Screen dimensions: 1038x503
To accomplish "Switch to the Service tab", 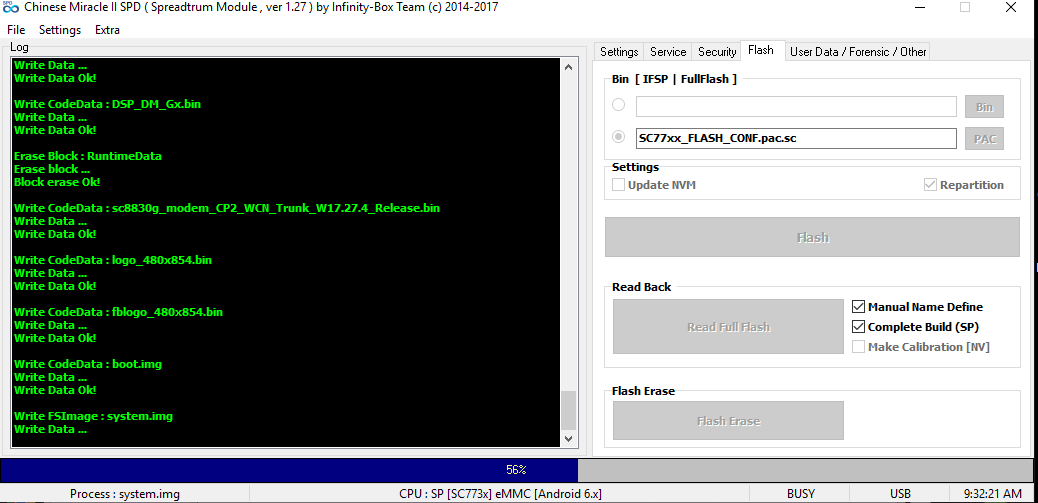I will pyautogui.click(x=668, y=52).
